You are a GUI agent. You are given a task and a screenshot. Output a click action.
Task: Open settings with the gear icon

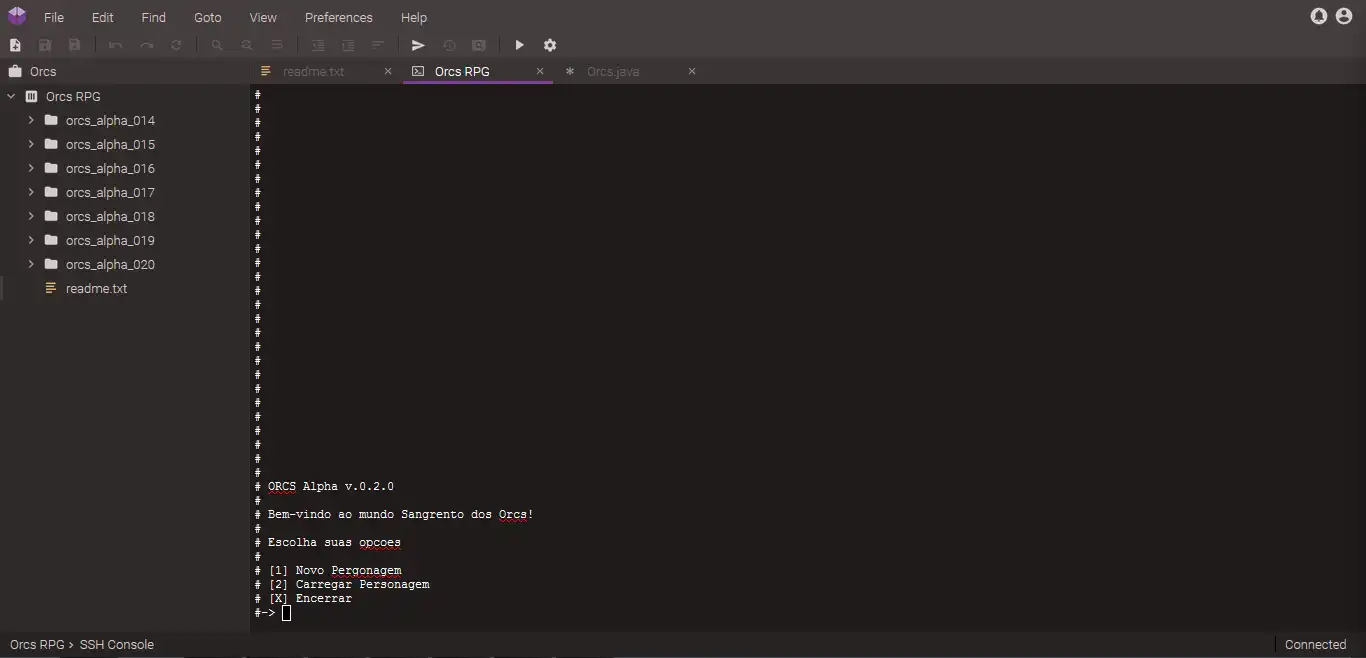[550, 45]
